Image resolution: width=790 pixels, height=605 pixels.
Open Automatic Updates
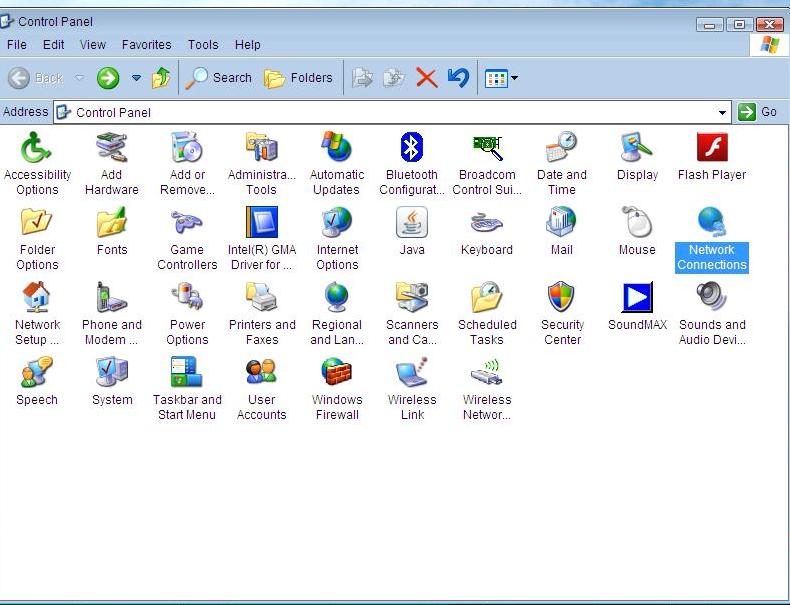click(337, 163)
